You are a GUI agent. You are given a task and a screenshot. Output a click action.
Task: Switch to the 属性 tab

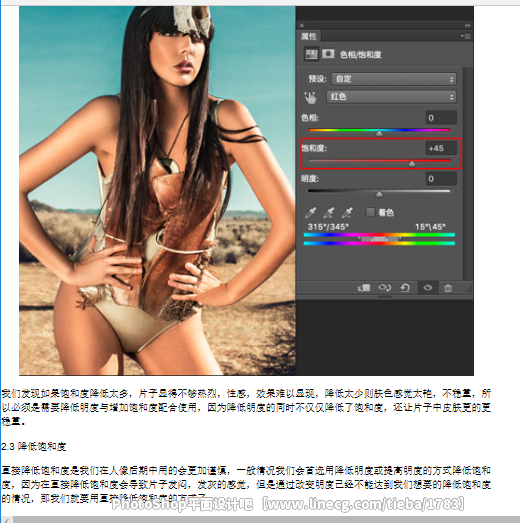pyautogui.click(x=309, y=36)
